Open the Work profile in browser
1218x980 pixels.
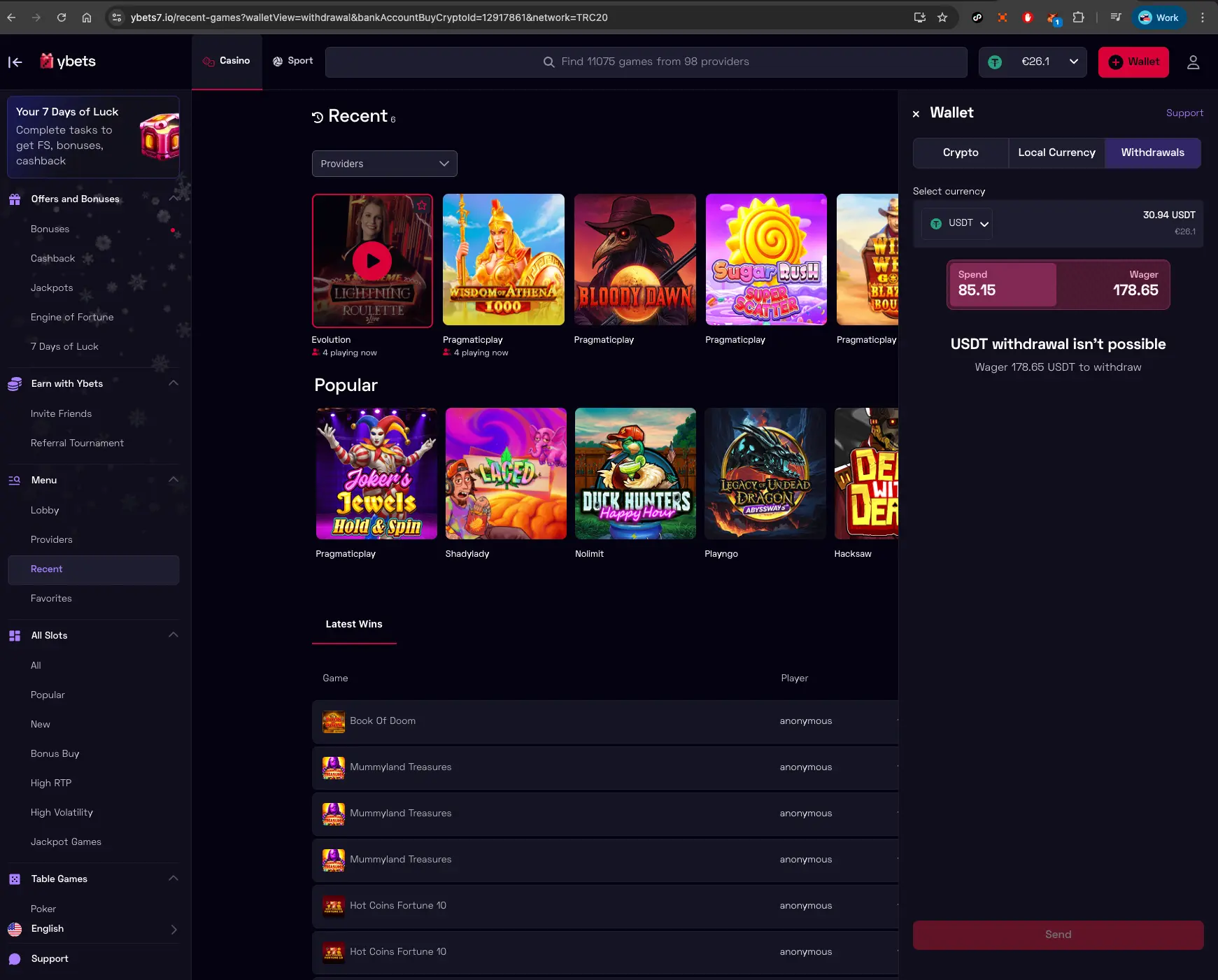point(1159,17)
